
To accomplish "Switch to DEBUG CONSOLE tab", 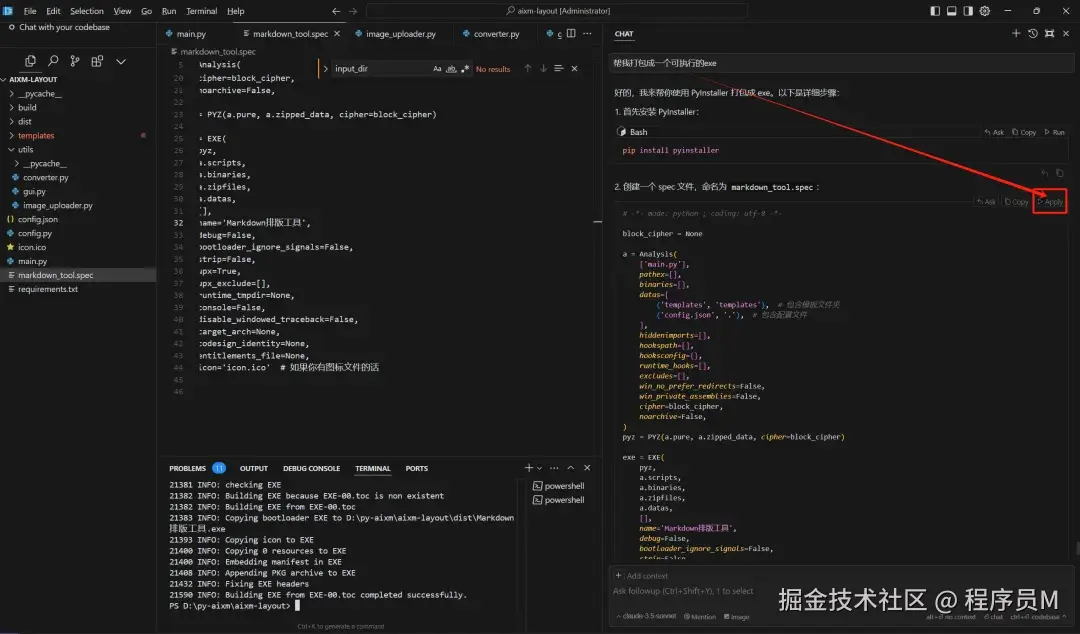I will [x=311, y=469].
